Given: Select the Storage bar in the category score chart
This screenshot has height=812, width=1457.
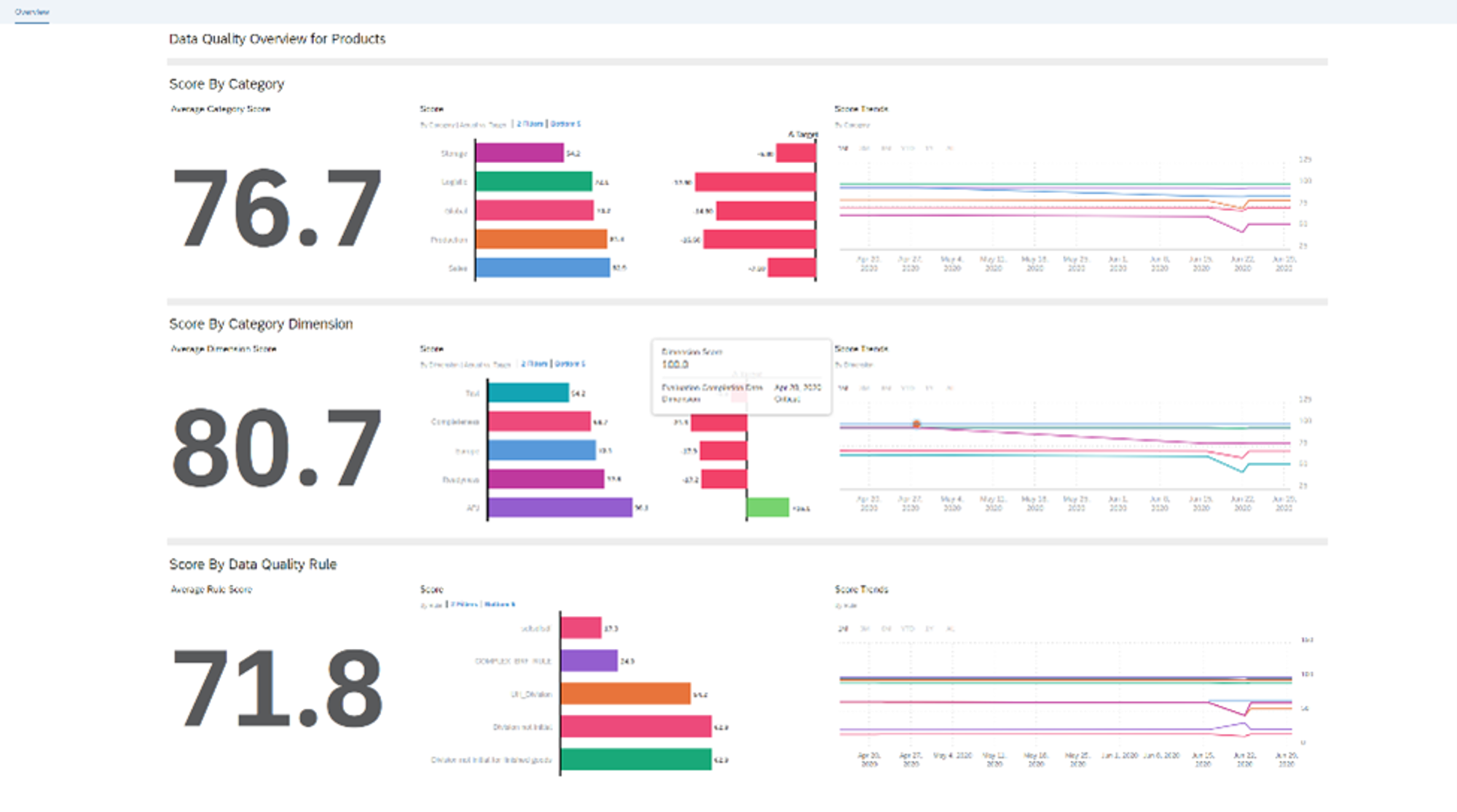Looking at the screenshot, I should point(519,153).
